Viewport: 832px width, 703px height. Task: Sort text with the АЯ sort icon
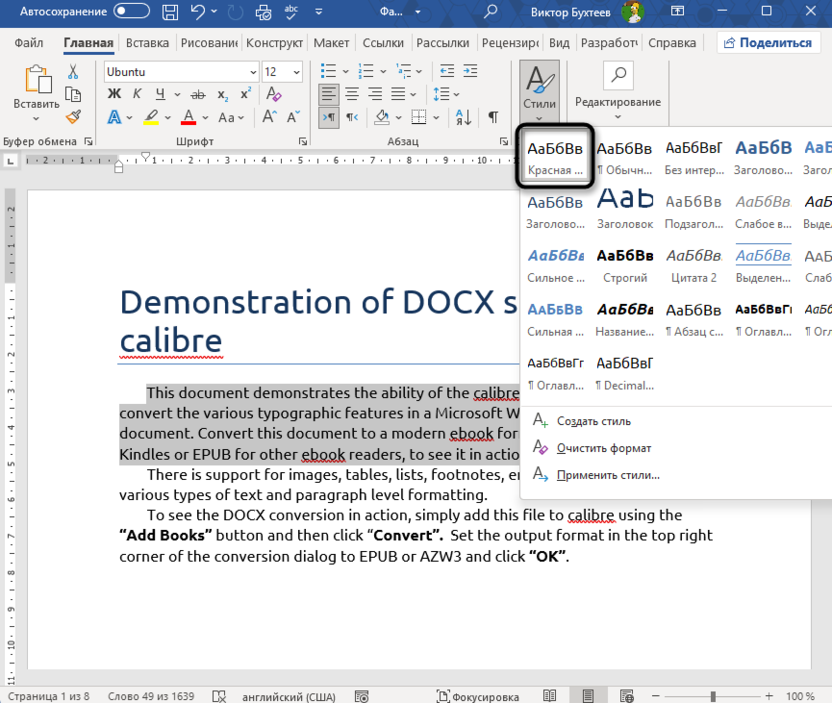click(463, 116)
